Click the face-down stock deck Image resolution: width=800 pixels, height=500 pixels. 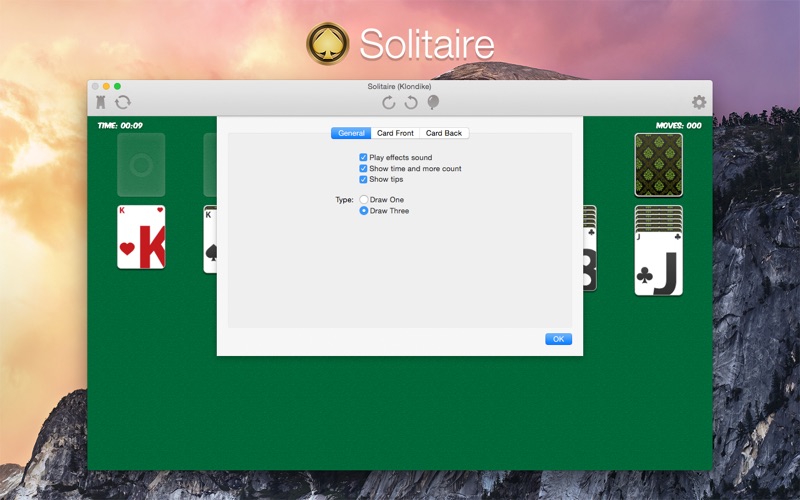point(659,165)
